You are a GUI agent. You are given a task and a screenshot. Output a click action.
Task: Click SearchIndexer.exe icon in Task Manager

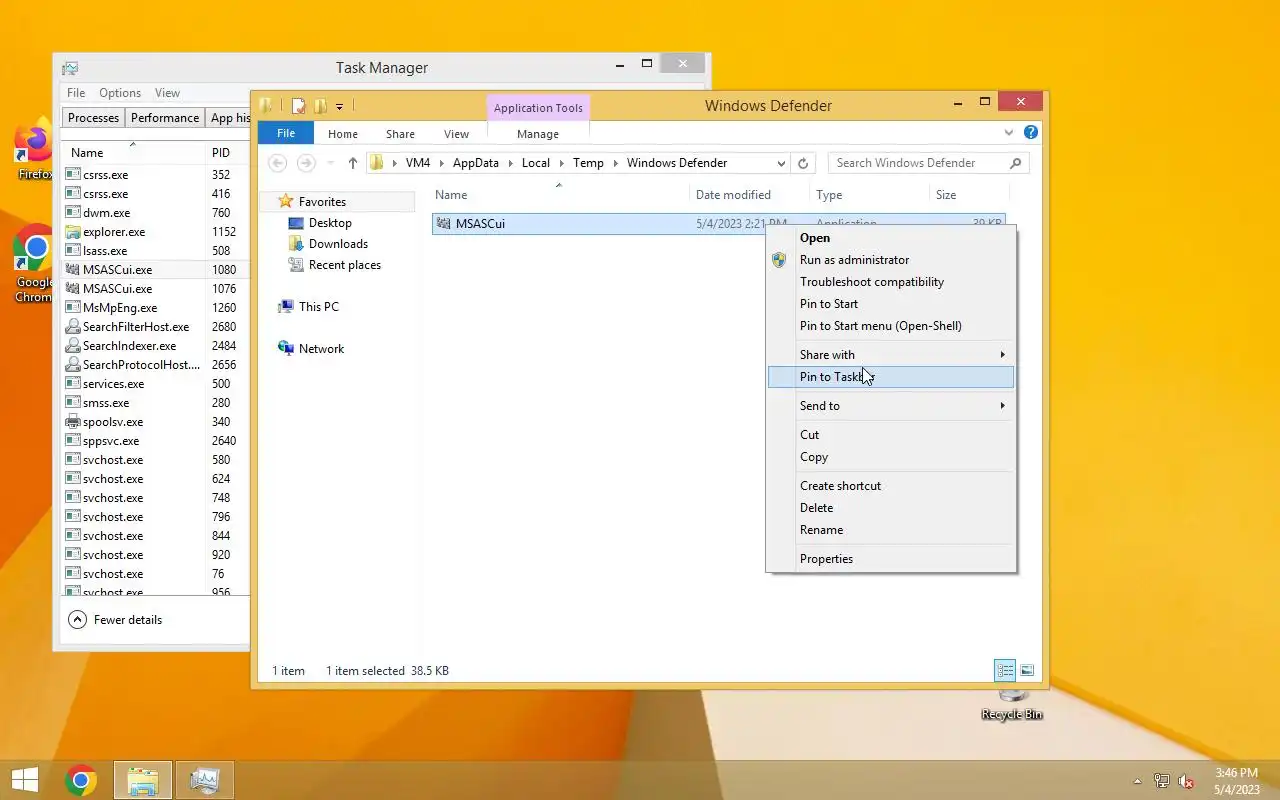(72, 345)
